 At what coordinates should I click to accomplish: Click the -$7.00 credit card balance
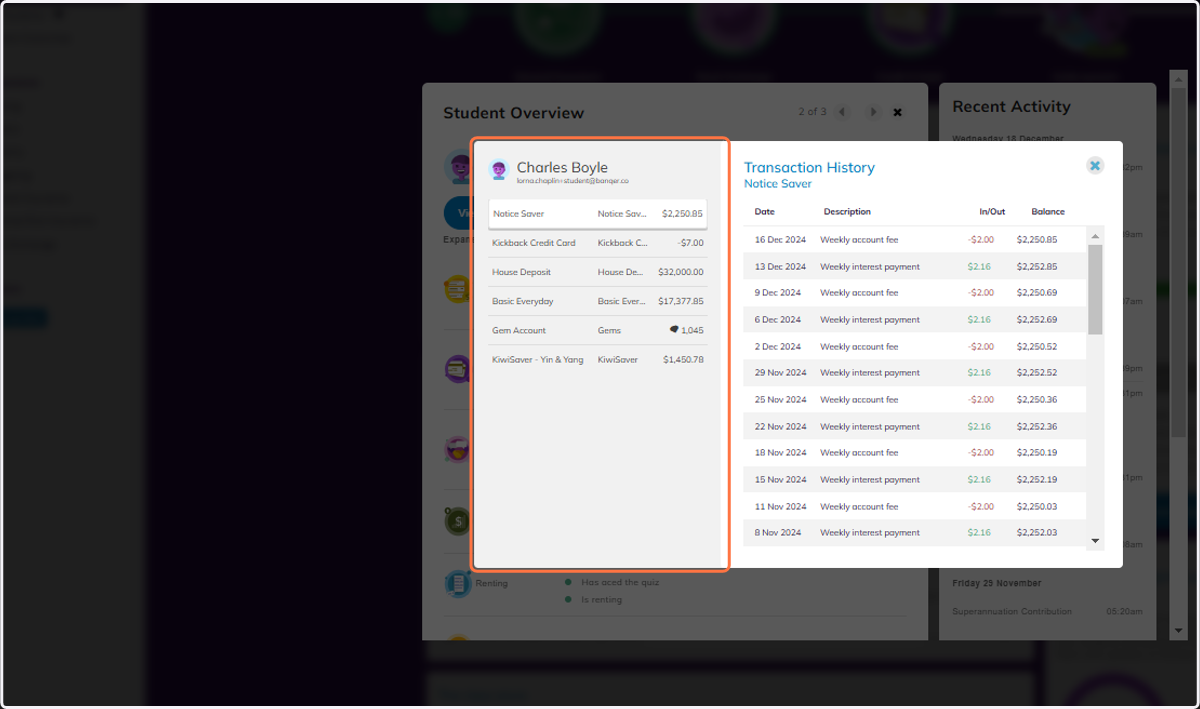coord(690,243)
